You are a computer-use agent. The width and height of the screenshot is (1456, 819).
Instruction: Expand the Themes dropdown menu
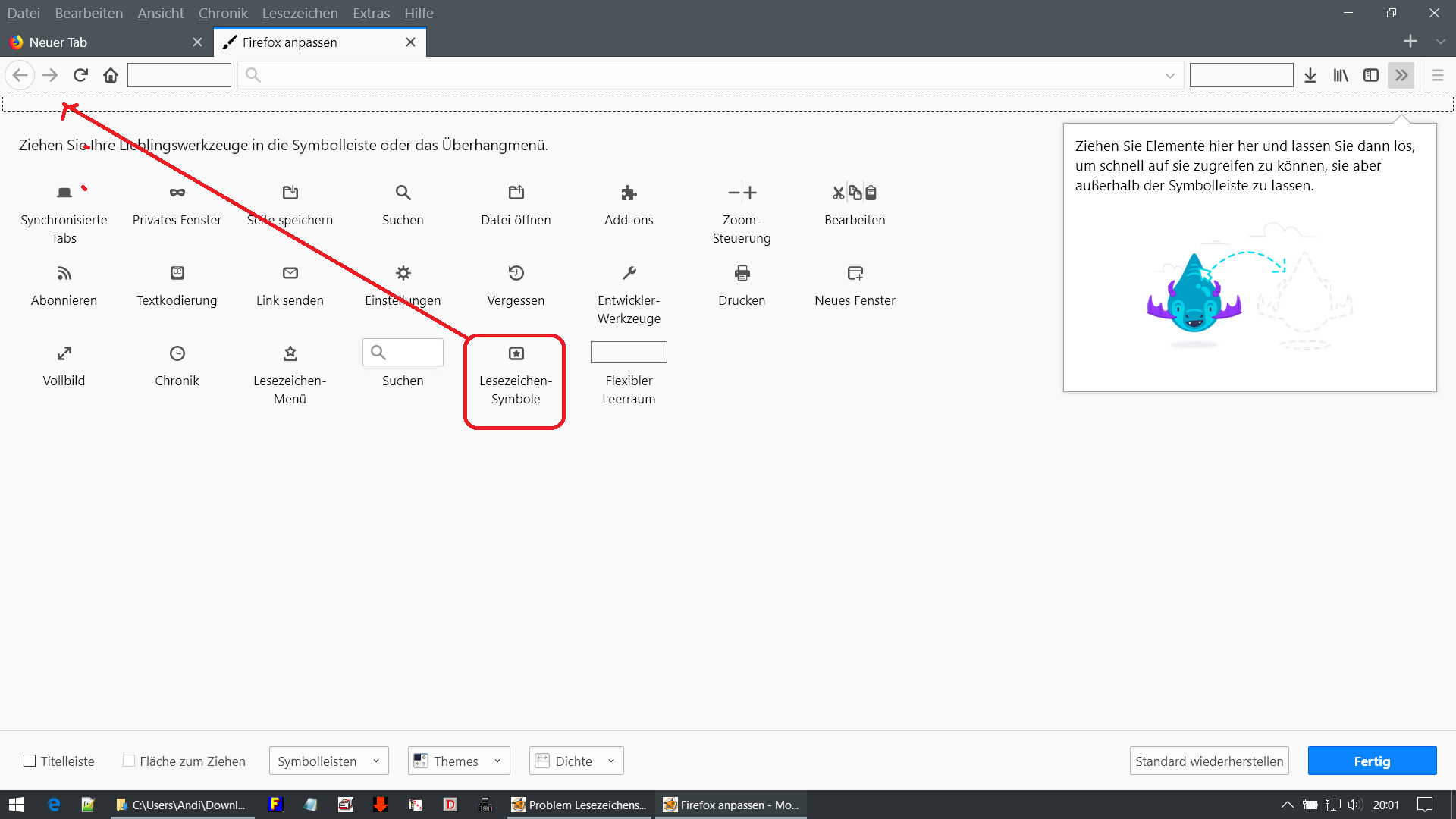pyautogui.click(x=458, y=761)
